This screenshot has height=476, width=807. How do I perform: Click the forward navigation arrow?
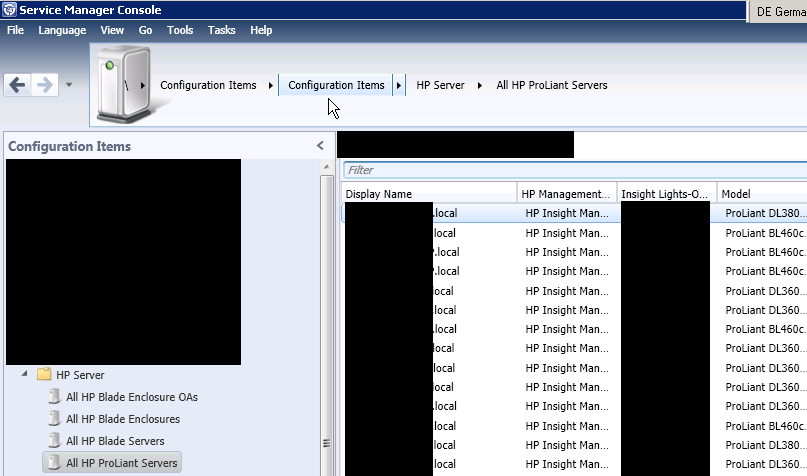(44, 85)
